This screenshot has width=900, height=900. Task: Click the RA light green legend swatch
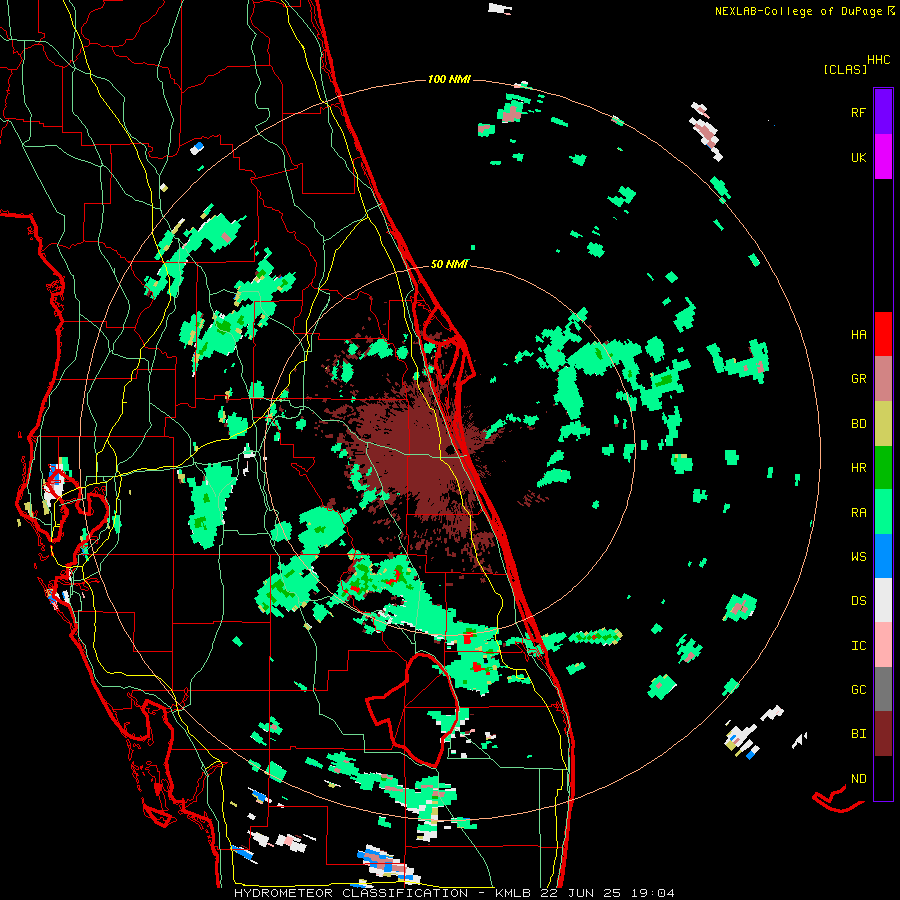point(883,512)
